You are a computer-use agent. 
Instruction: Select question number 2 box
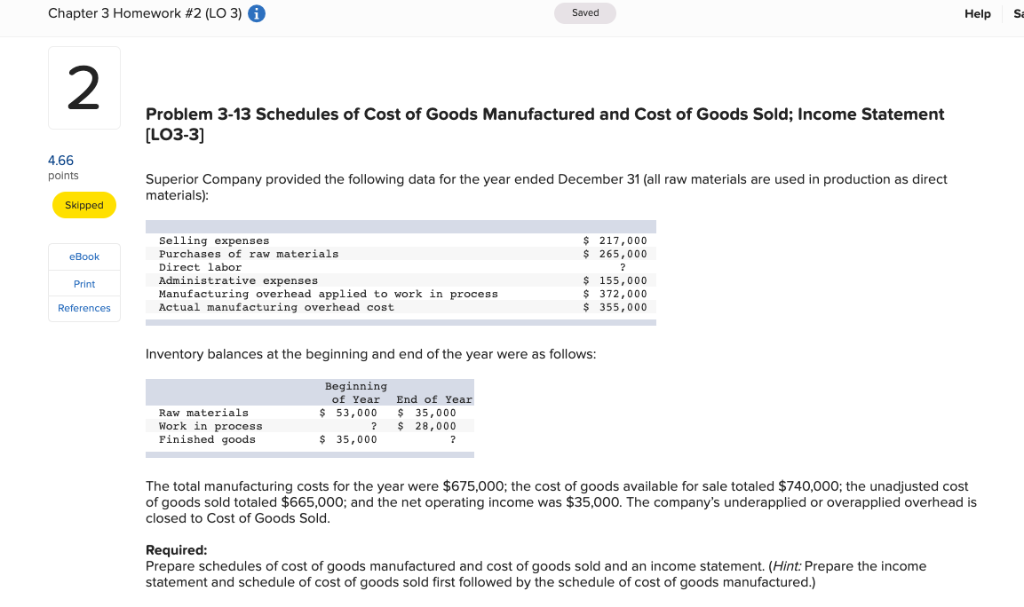(x=84, y=88)
